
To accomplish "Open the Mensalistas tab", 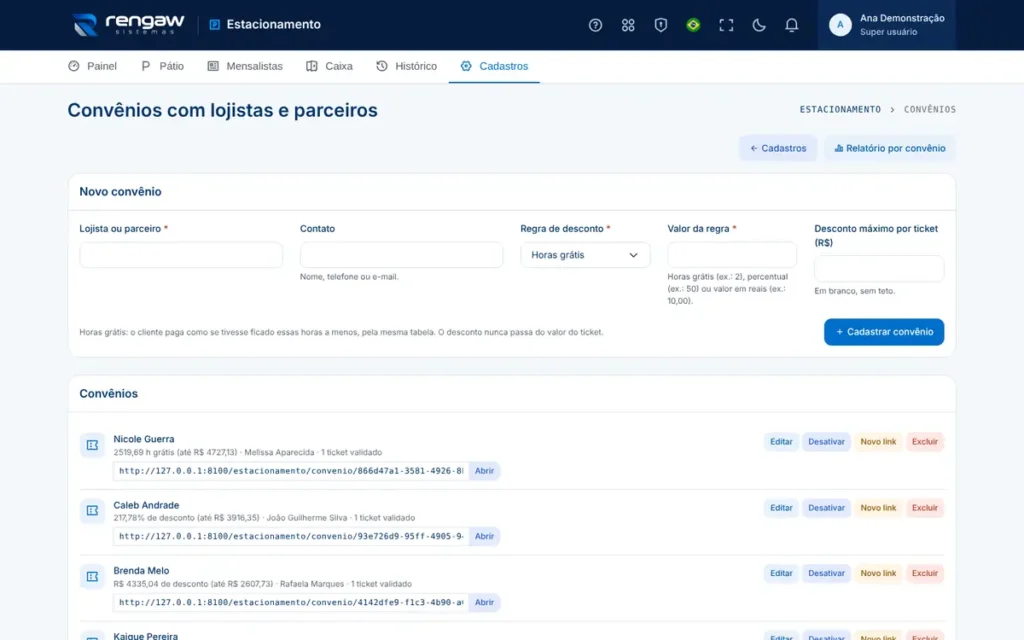I will [x=245, y=66].
